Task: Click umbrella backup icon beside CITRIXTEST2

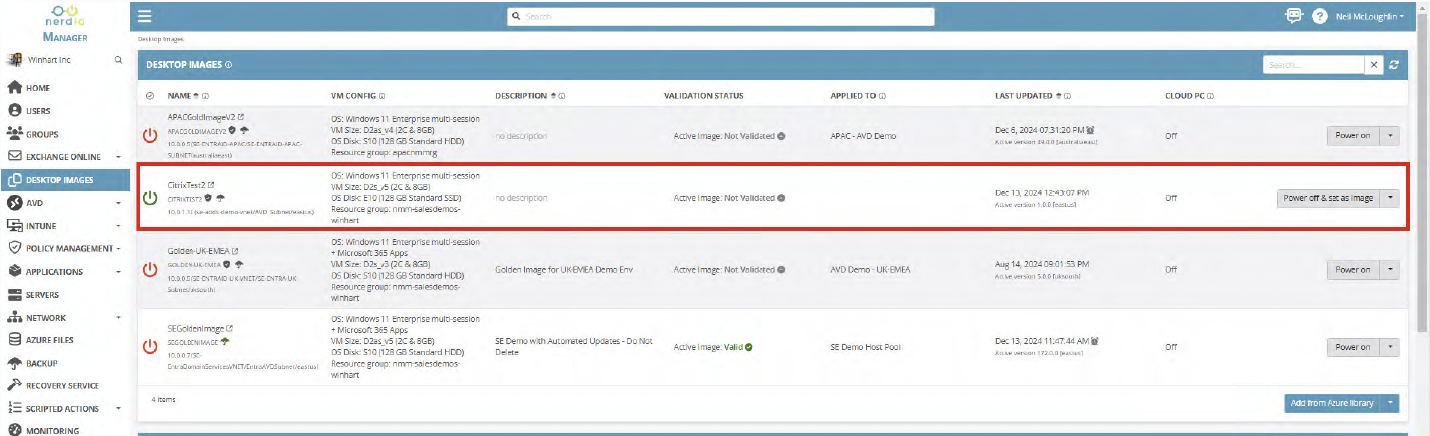Action: click(x=220, y=198)
